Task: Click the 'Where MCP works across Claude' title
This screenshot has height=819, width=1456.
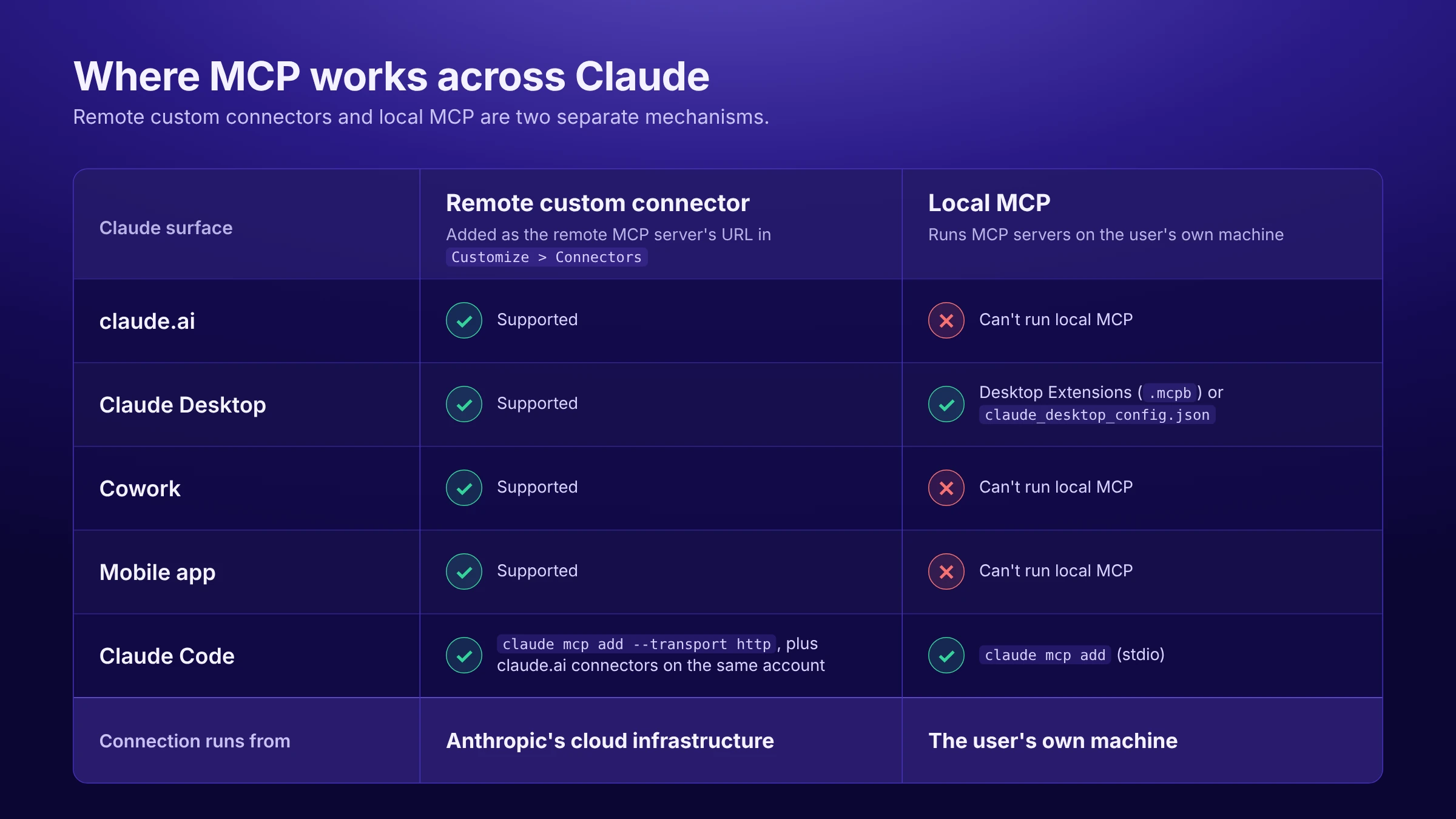Action: click(x=391, y=76)
